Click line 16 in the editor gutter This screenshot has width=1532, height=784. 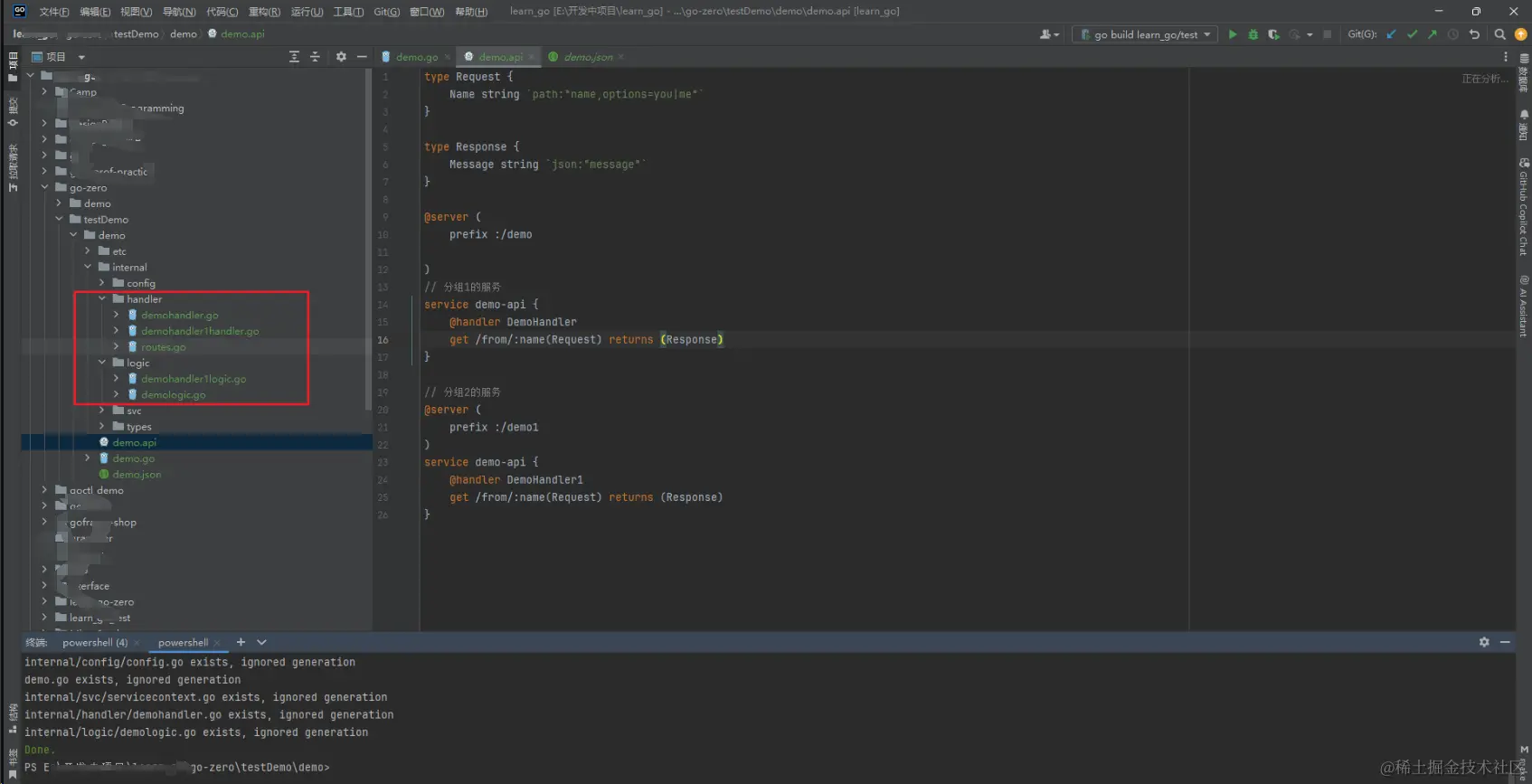[x=383, y=340]
